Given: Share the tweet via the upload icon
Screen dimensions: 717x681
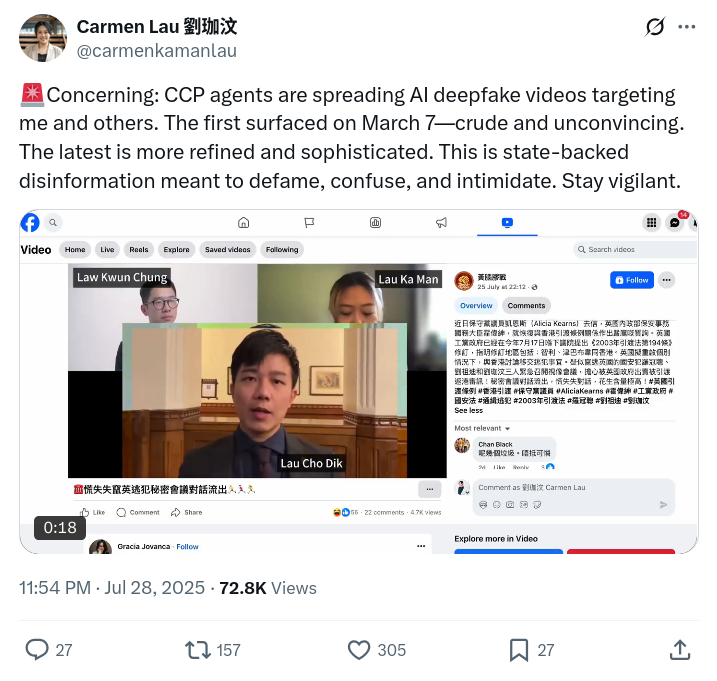Looking at the screenshot, I should tap(680, 650).
